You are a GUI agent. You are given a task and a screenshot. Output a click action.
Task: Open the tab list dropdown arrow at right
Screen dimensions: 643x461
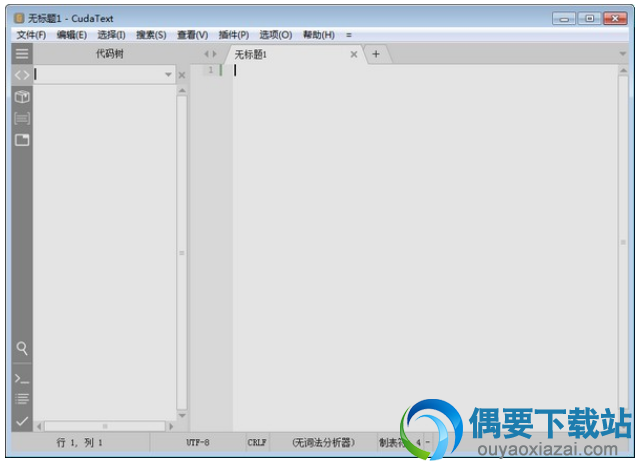tap(623, 54)
